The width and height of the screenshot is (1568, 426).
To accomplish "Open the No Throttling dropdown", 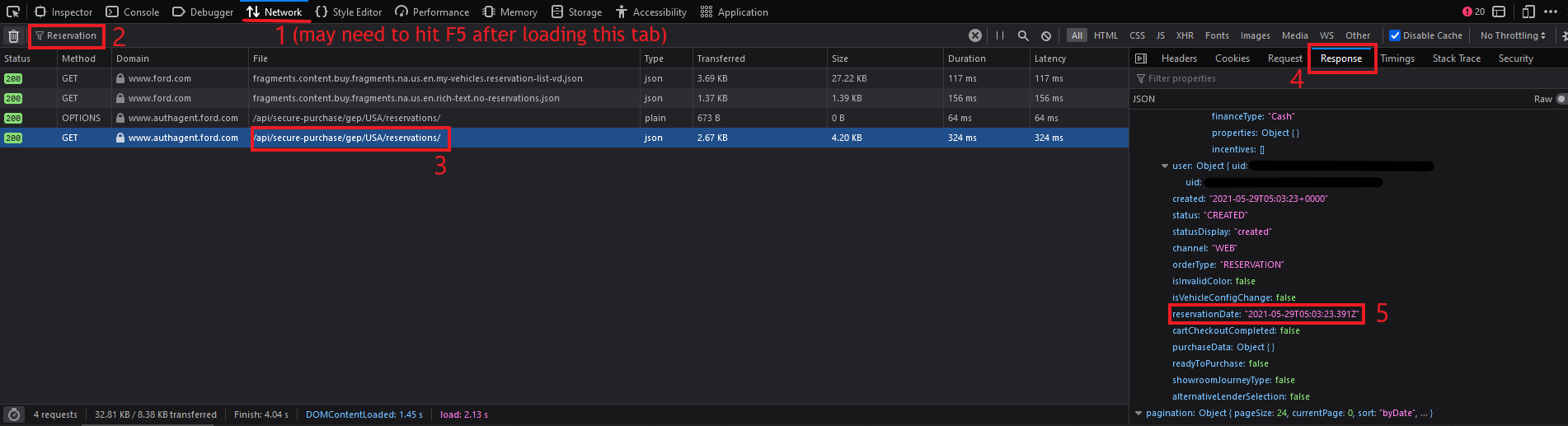I will point(1513,35).
